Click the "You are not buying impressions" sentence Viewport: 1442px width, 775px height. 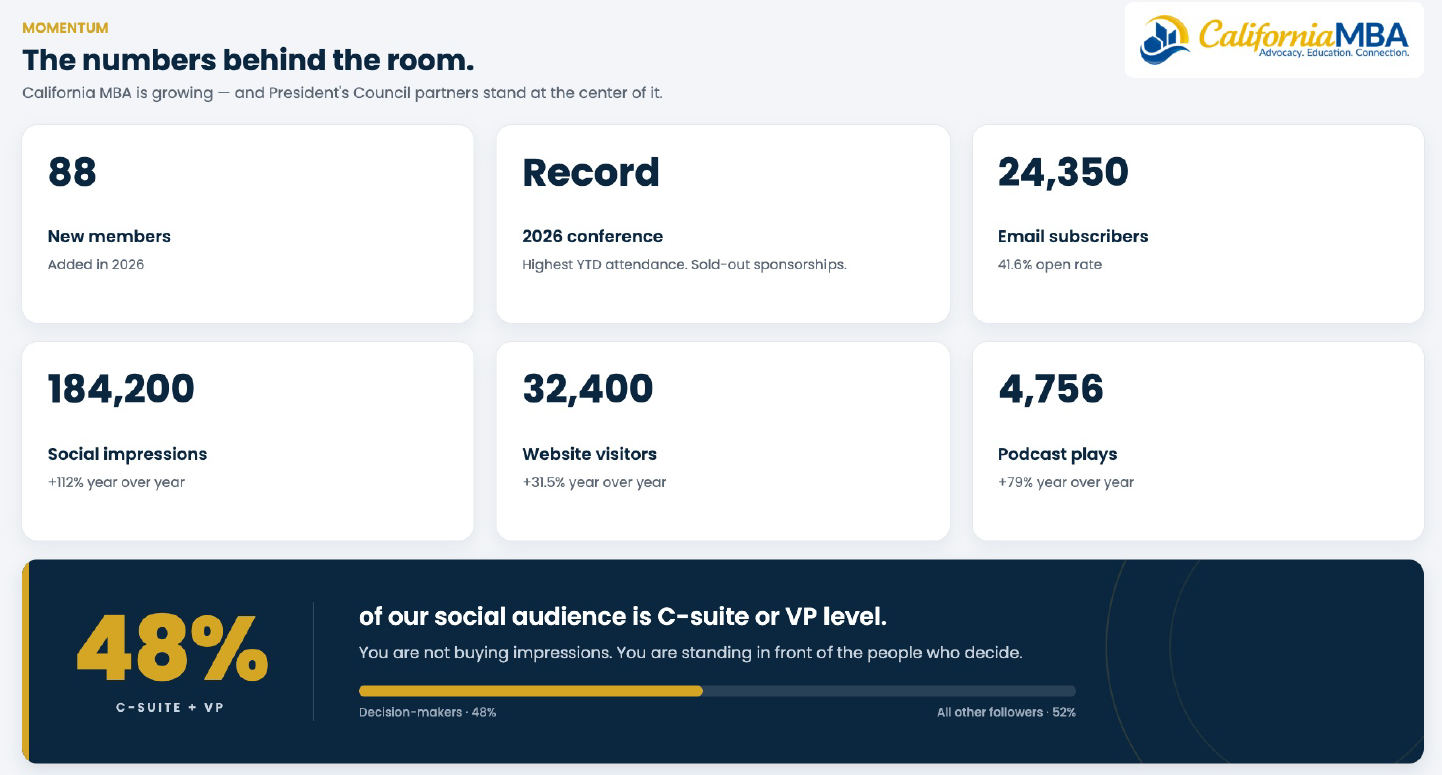pyautogui.click(x=690, y=653)
